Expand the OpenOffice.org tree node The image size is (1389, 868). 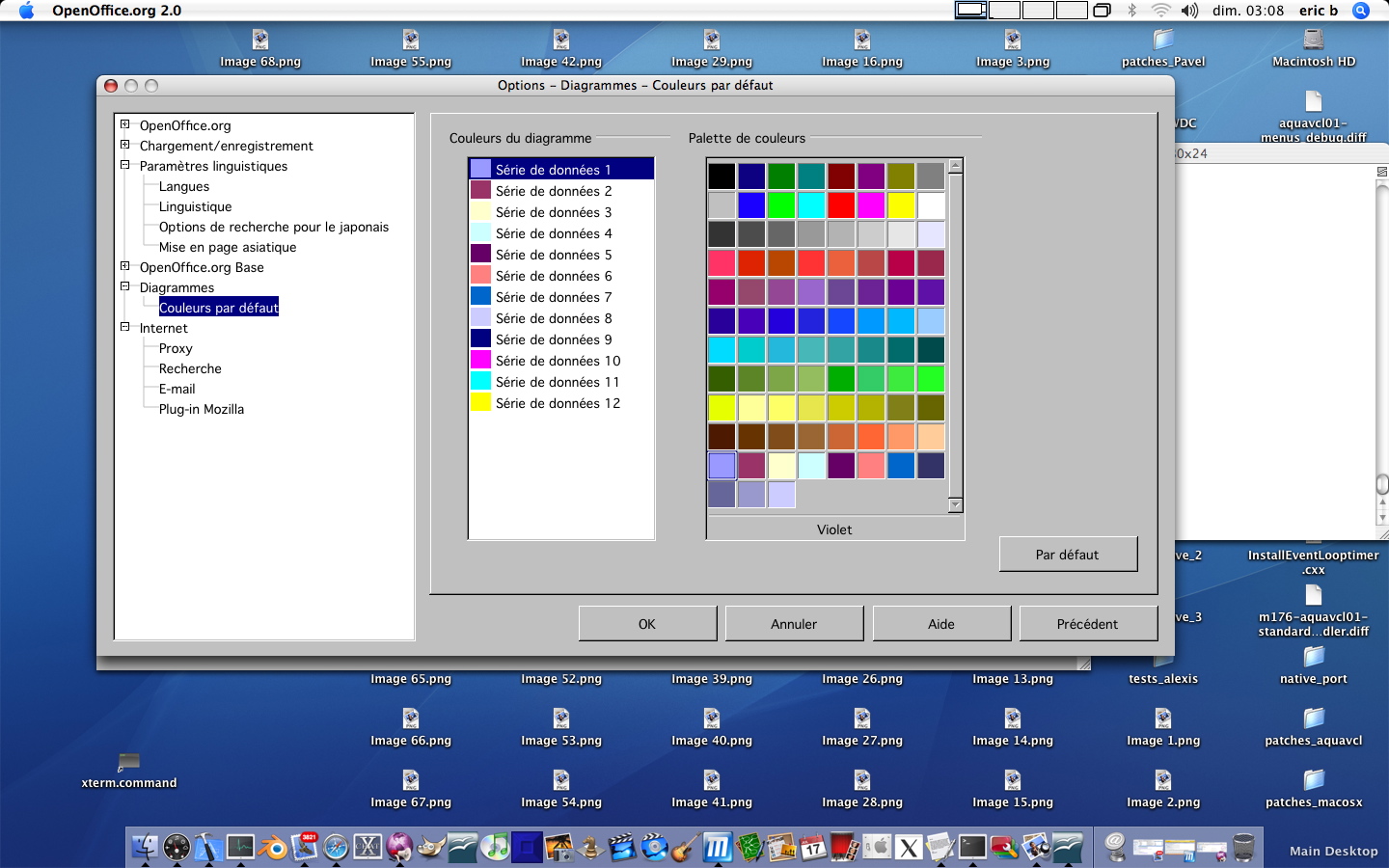point(124,124)
